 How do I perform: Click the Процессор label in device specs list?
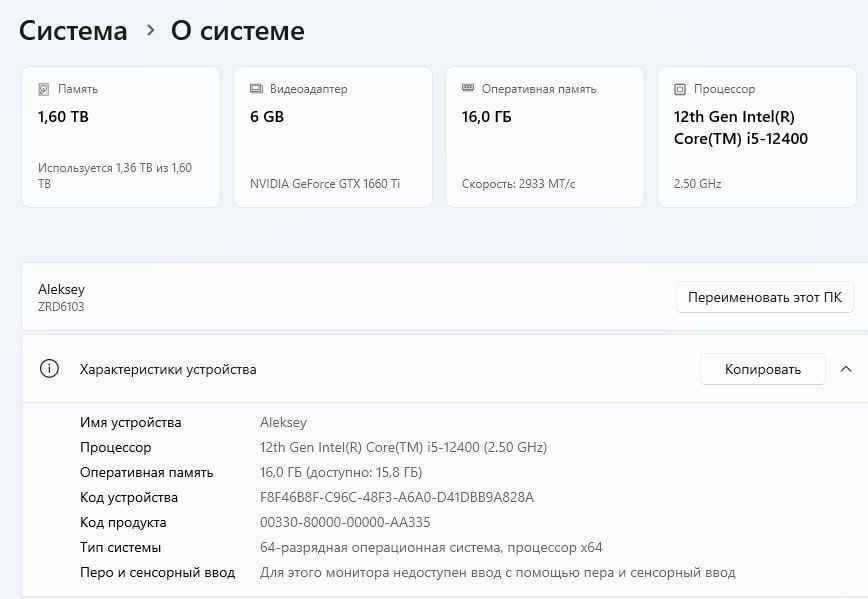tap(115, 447)
